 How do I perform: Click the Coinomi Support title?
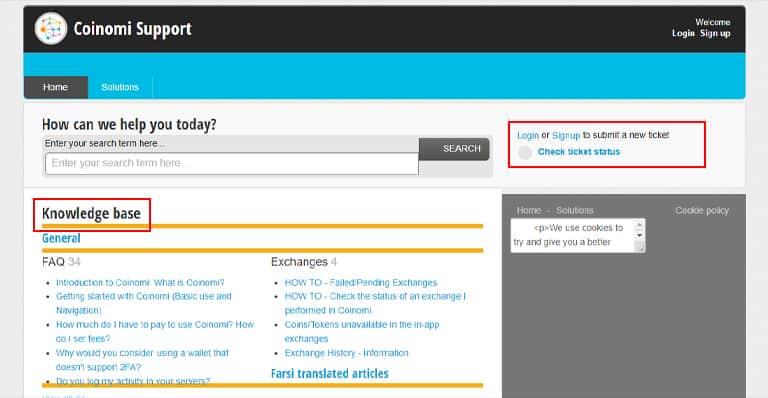point(132,29)
